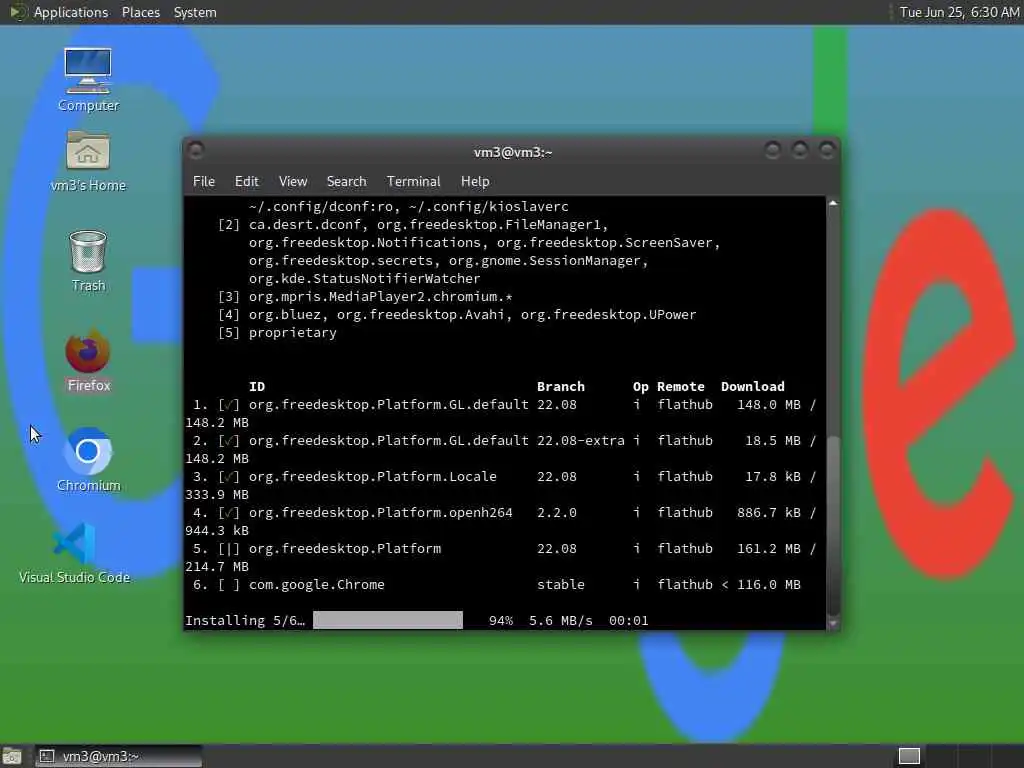Image resolution: width=1024 pixels, height=768 pixels.
Task: Maximize the terminal window
Action: [x=799, y=151]
